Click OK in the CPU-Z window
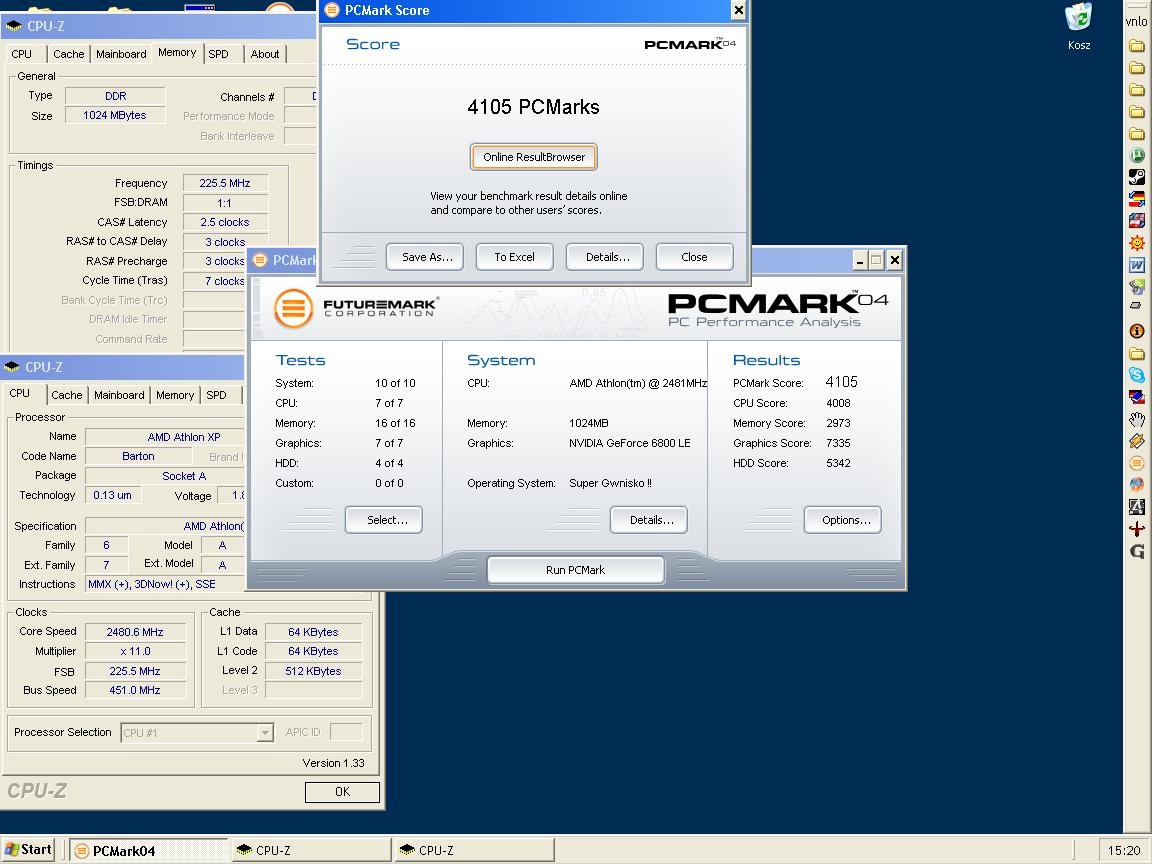Viewport: 1152px width, 864px height. point(342,792)
